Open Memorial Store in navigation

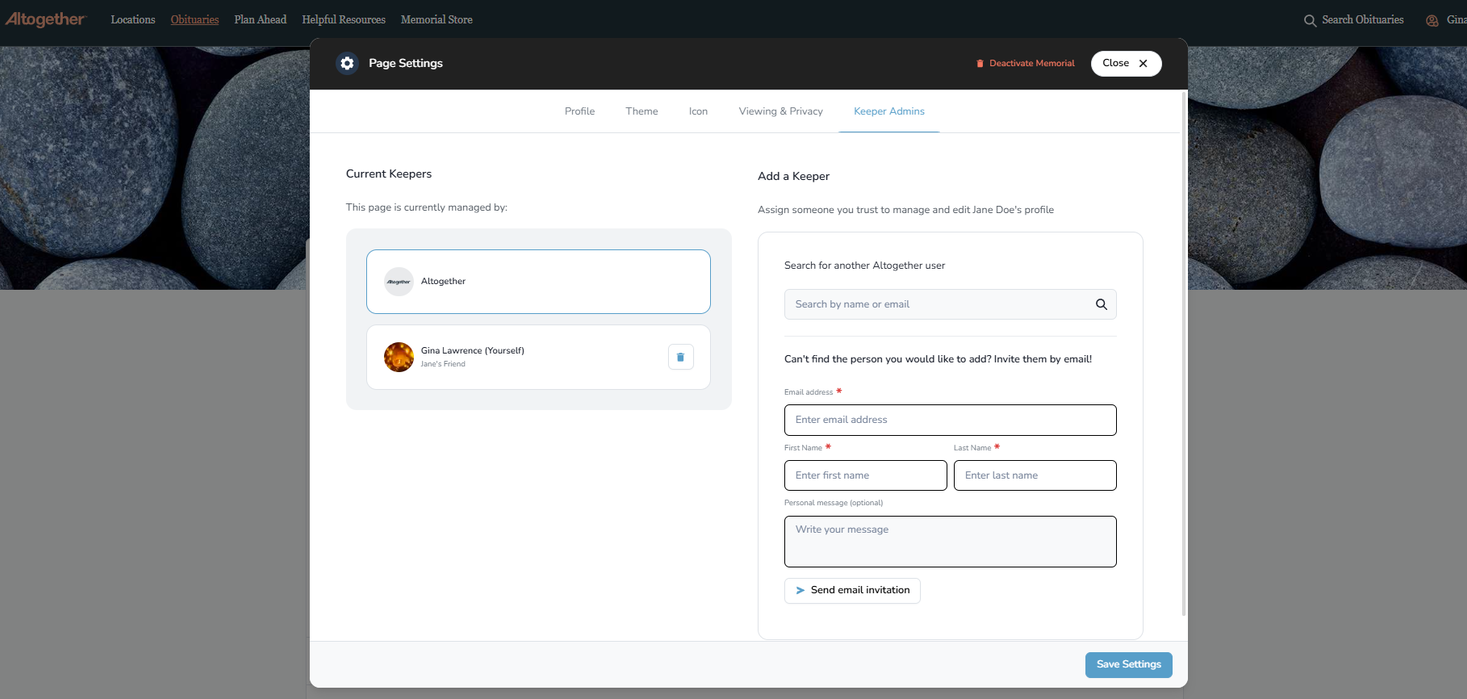pyautogui.click(x=436, y=20)
